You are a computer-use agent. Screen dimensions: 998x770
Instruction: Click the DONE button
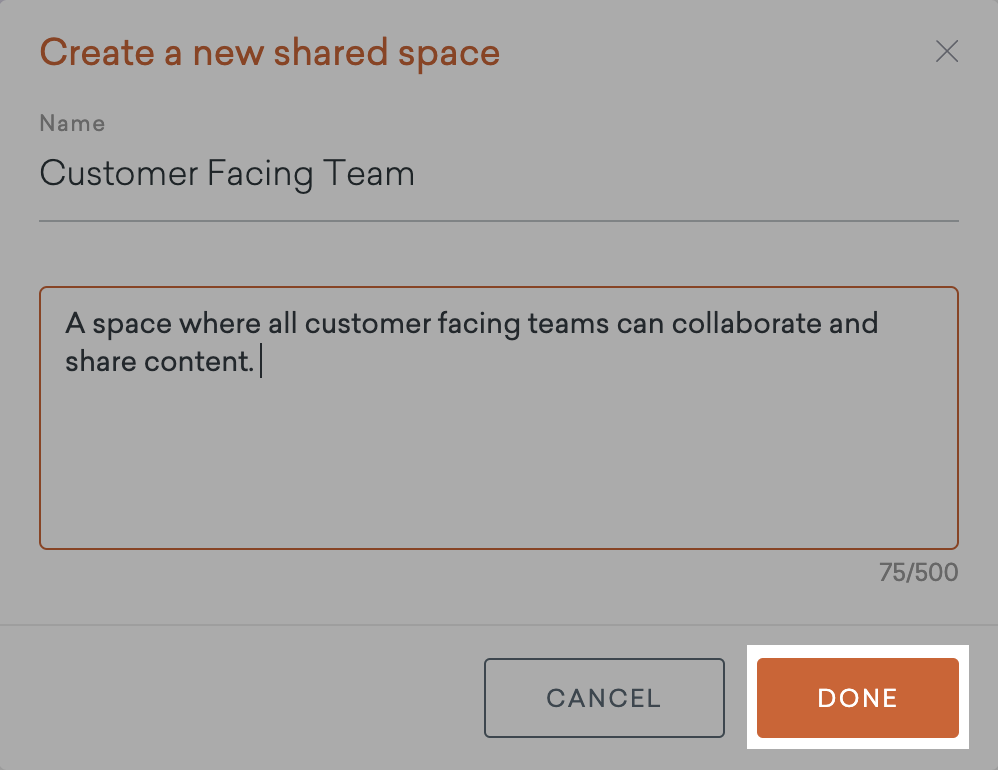pos(857,698)
